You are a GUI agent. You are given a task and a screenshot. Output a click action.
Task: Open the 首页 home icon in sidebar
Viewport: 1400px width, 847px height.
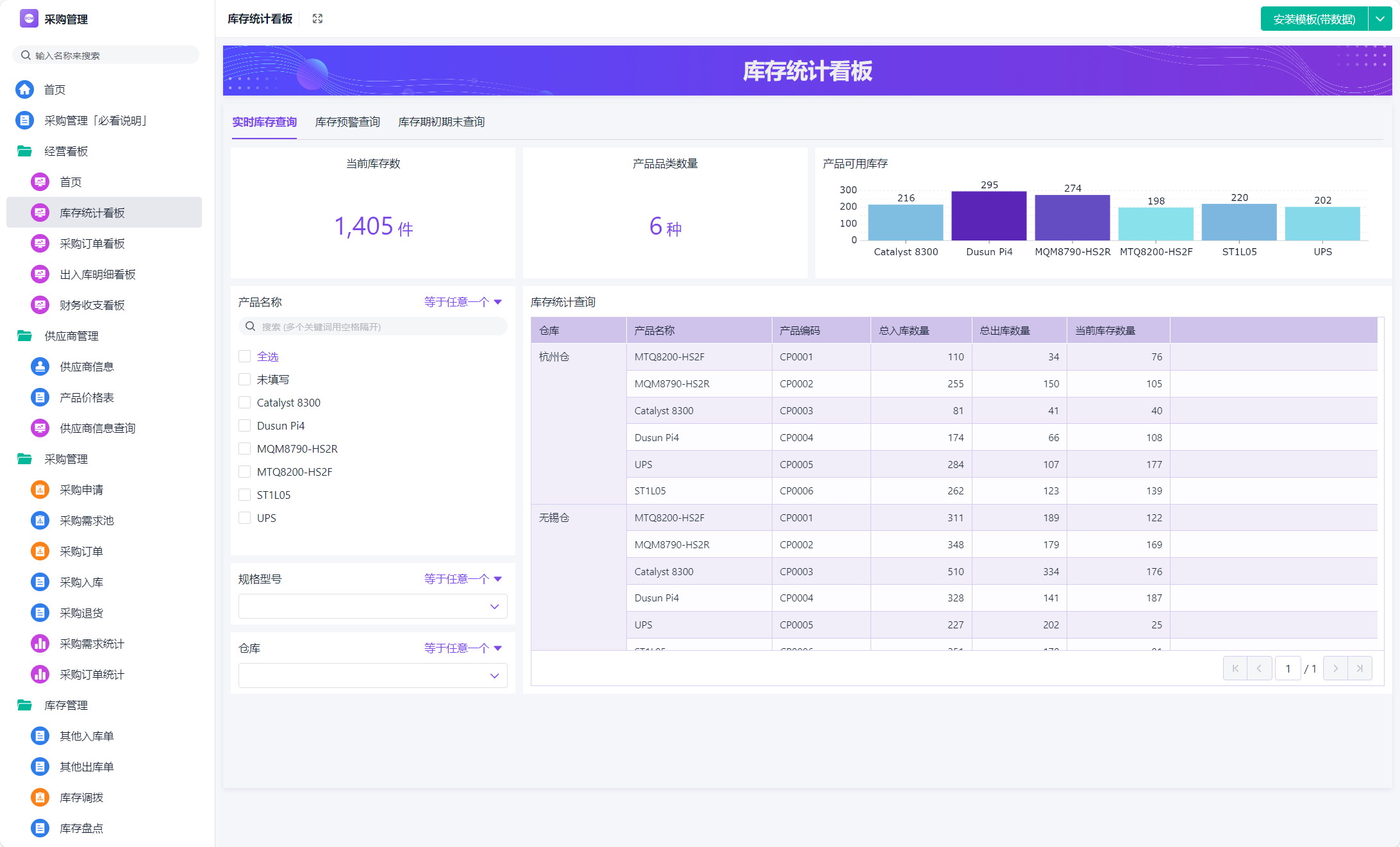pos(25,90)
